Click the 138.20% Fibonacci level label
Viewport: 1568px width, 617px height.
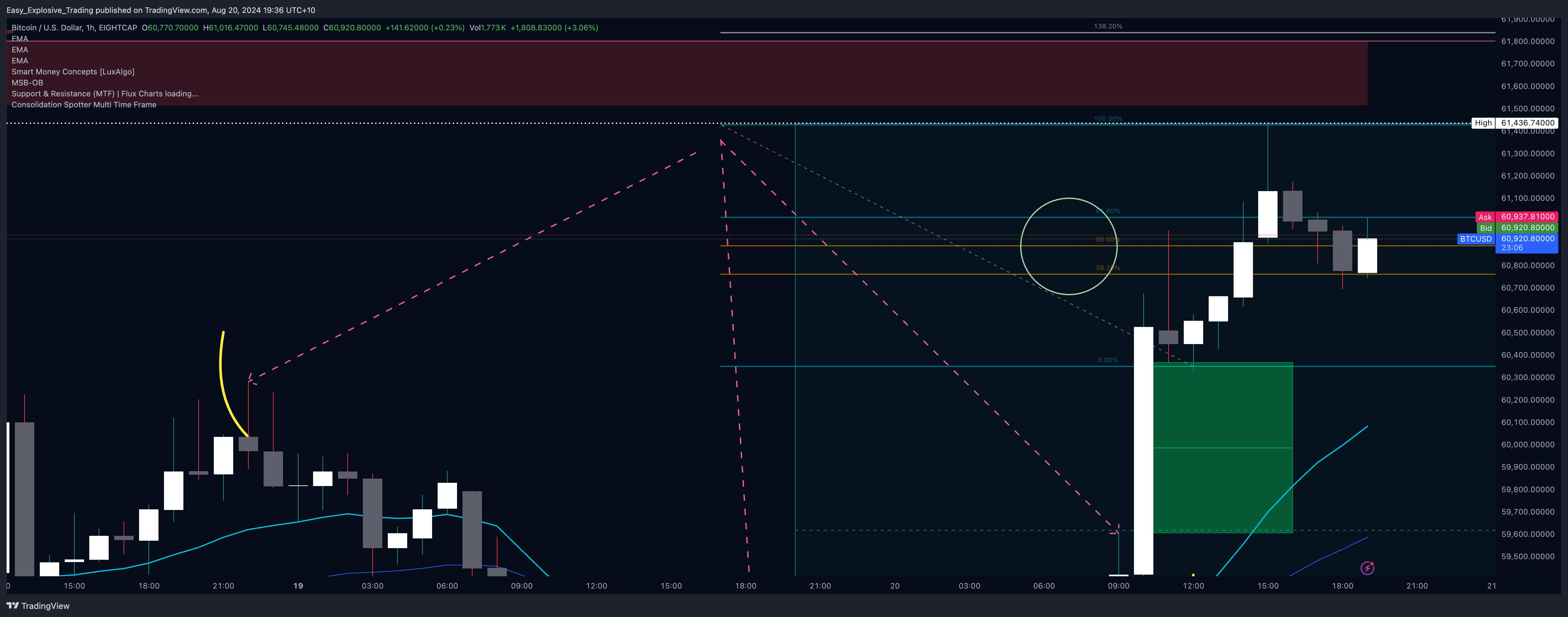tap(1108, 26)
